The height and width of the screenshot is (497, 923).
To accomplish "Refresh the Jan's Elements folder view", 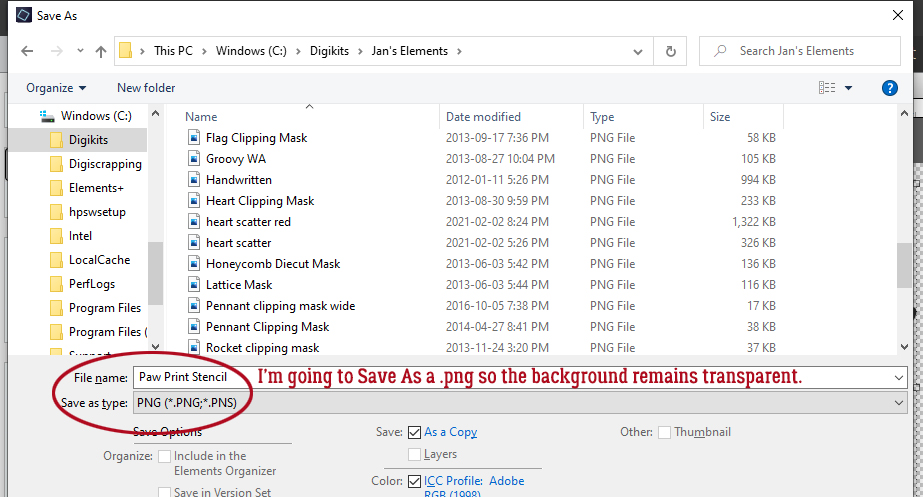I will coord(670,51).
